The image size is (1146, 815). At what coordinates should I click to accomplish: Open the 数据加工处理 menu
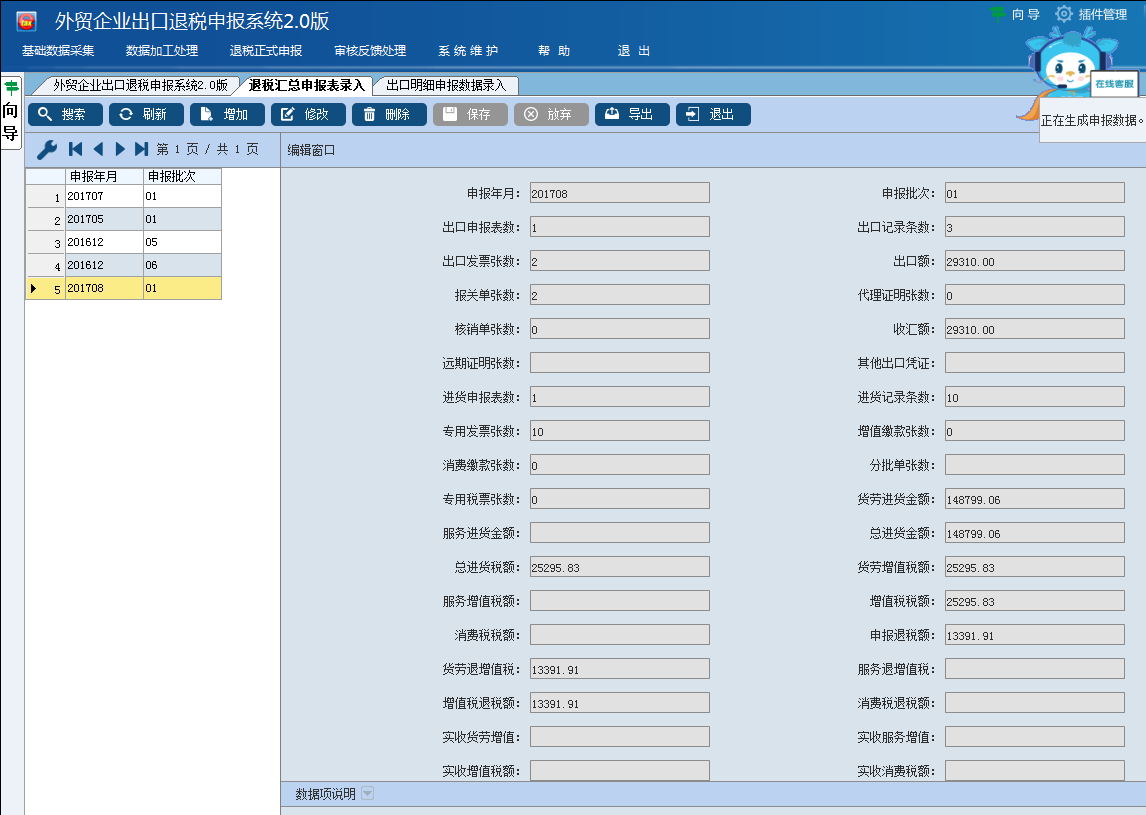(x=161, y=51)
